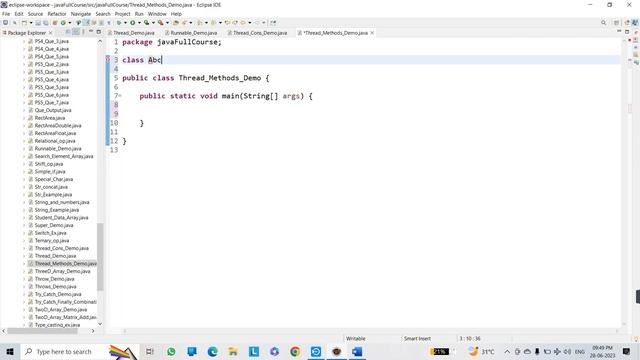Click the Pin Editor toolbar icon

pyautogui.click(x=273, y=23)
